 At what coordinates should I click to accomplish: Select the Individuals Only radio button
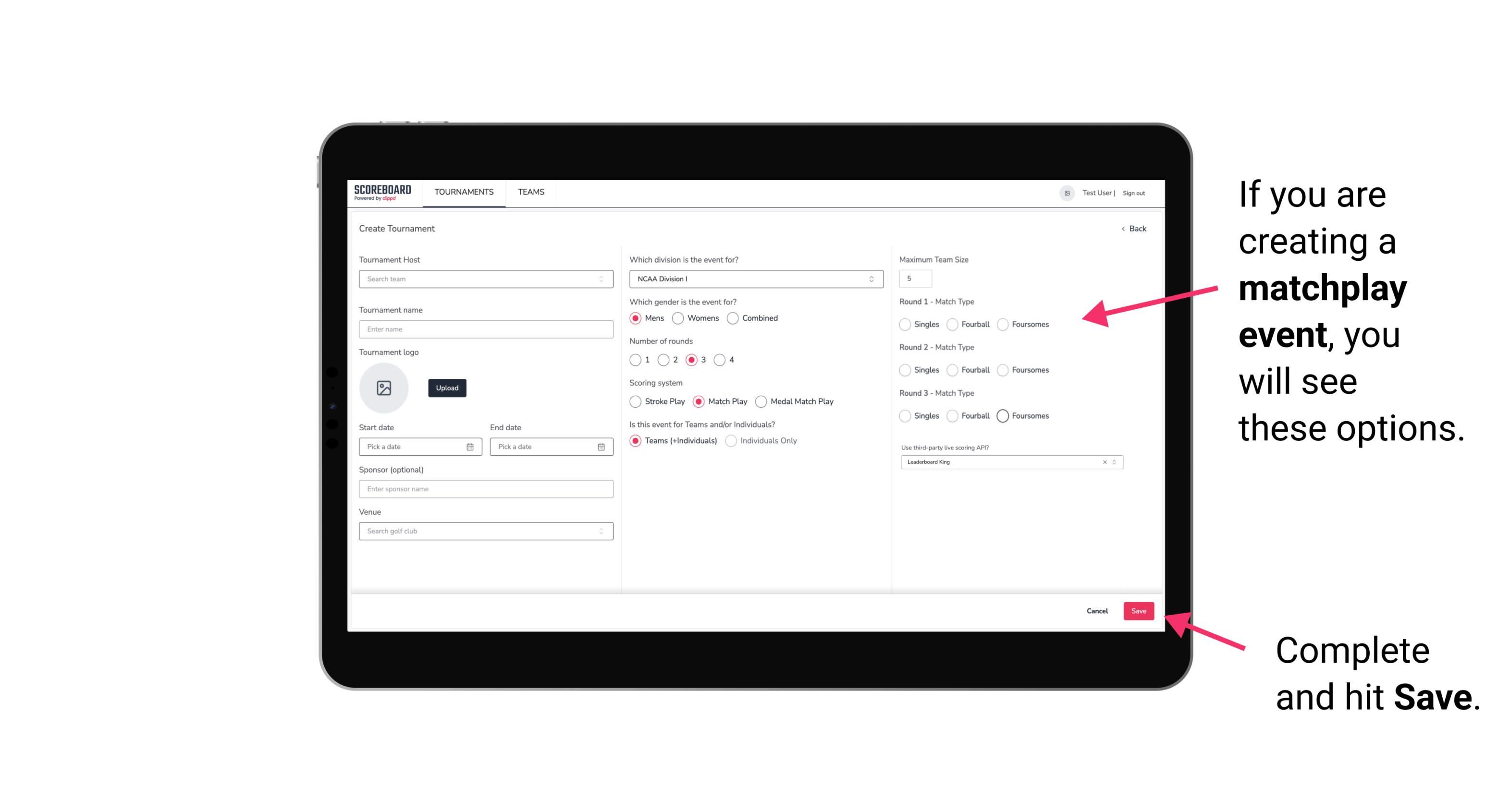730,441
